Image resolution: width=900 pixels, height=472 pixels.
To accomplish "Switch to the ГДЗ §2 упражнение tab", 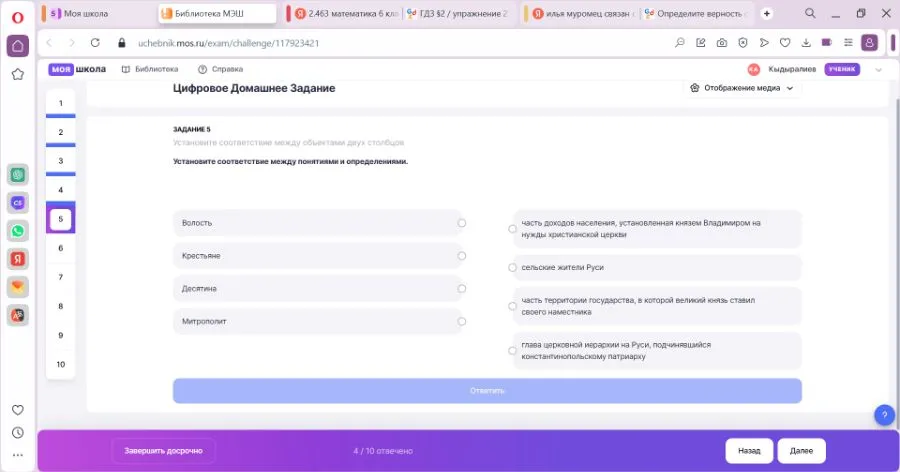I will (459, 13).
